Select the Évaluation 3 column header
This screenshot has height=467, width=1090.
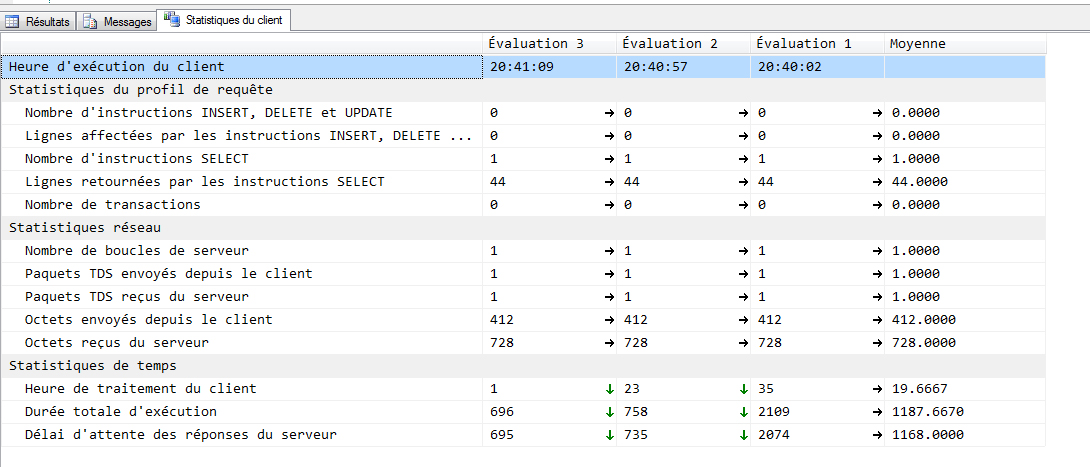536,43
